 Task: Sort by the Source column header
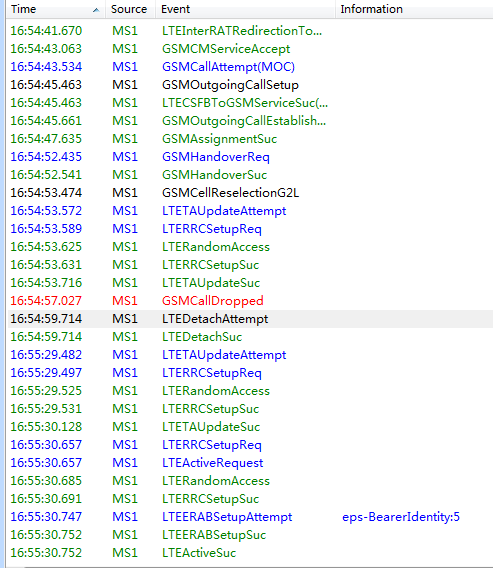point(130,9)
